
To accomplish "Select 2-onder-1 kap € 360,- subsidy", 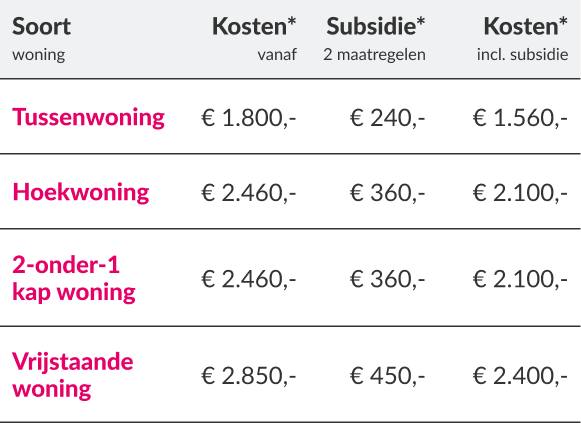I will (387, 279).
